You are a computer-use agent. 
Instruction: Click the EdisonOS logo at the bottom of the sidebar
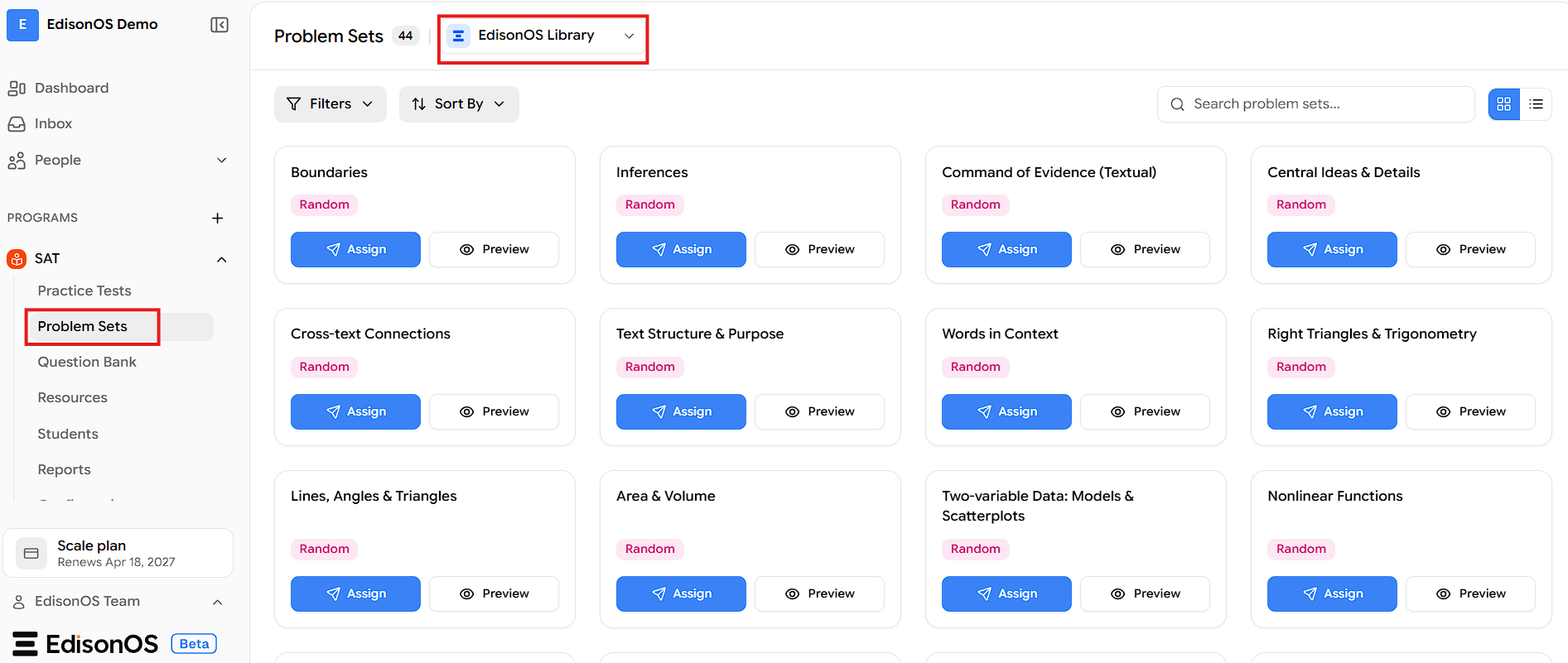coord(85,644)
